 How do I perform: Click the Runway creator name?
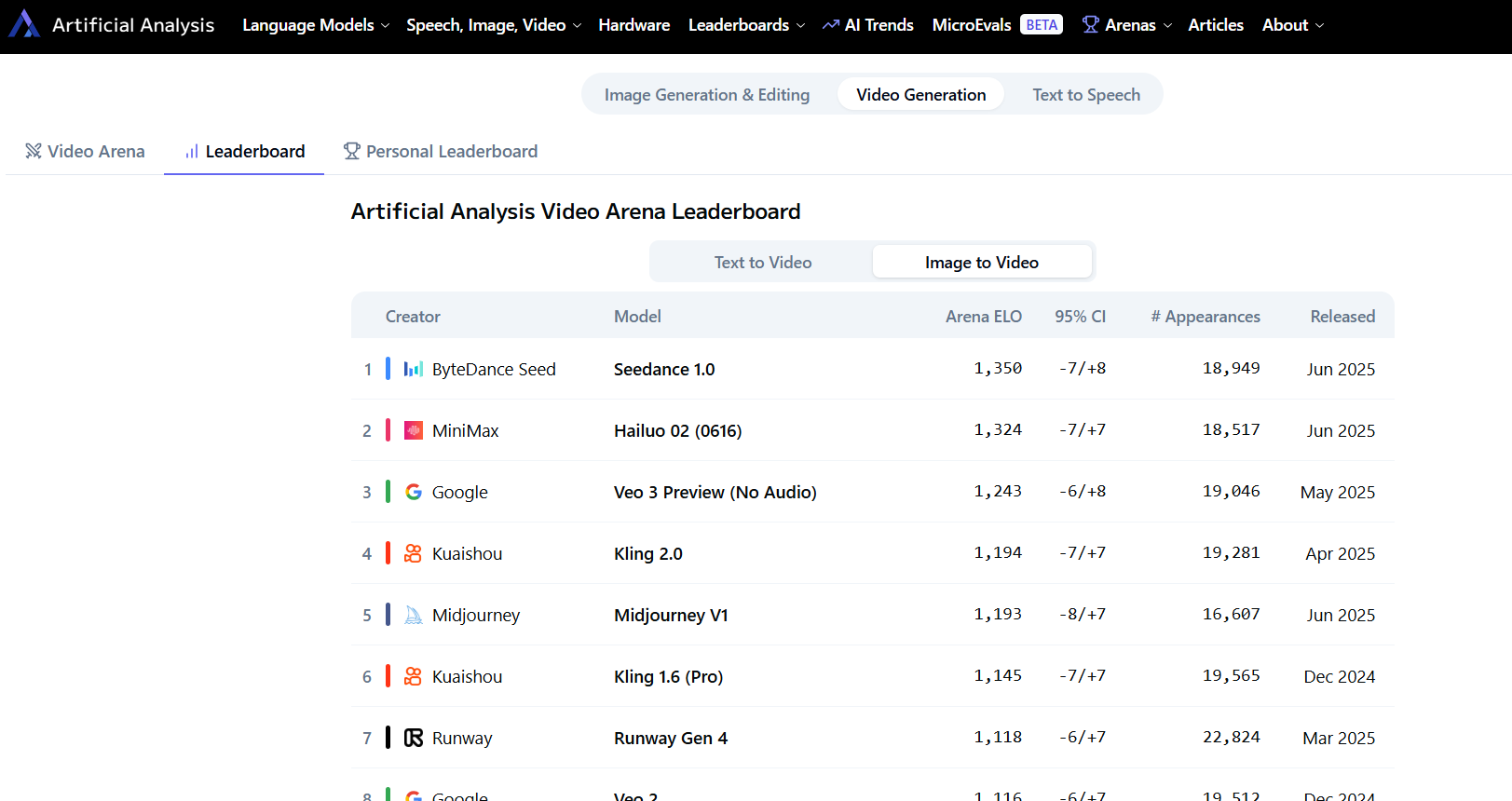tap(462, 738)
